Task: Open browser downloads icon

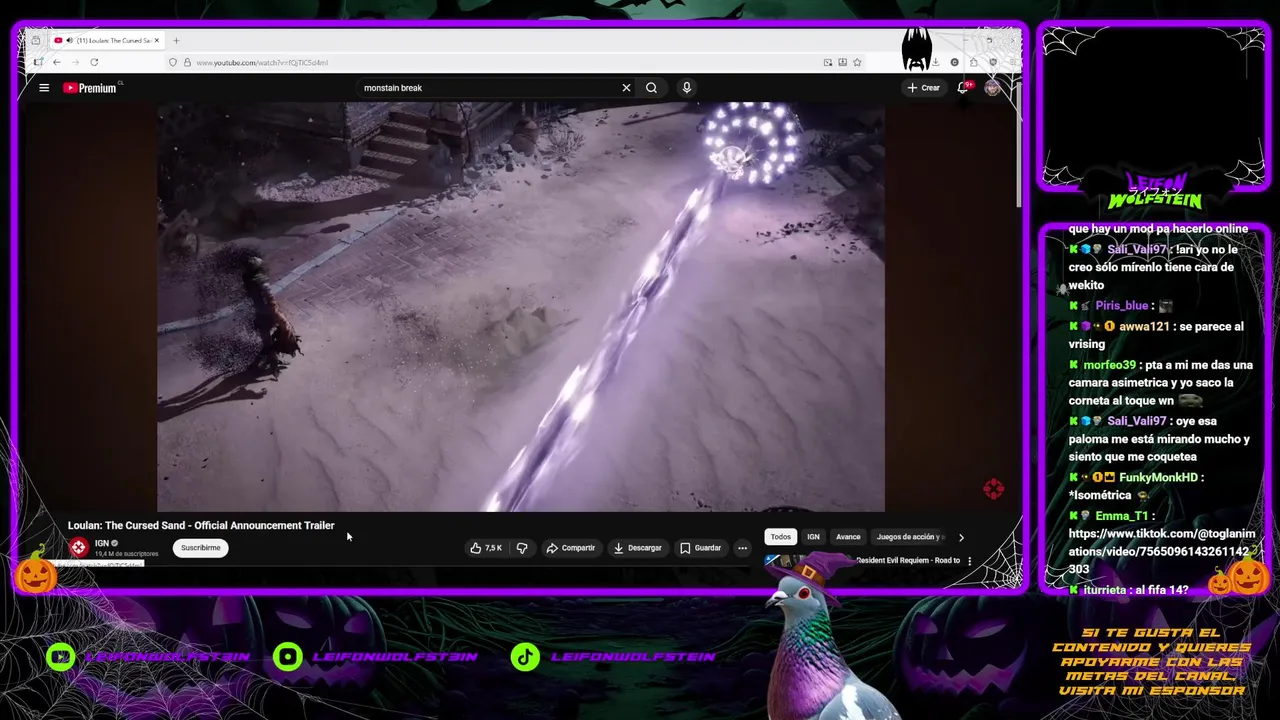Action: pos(935,62)
